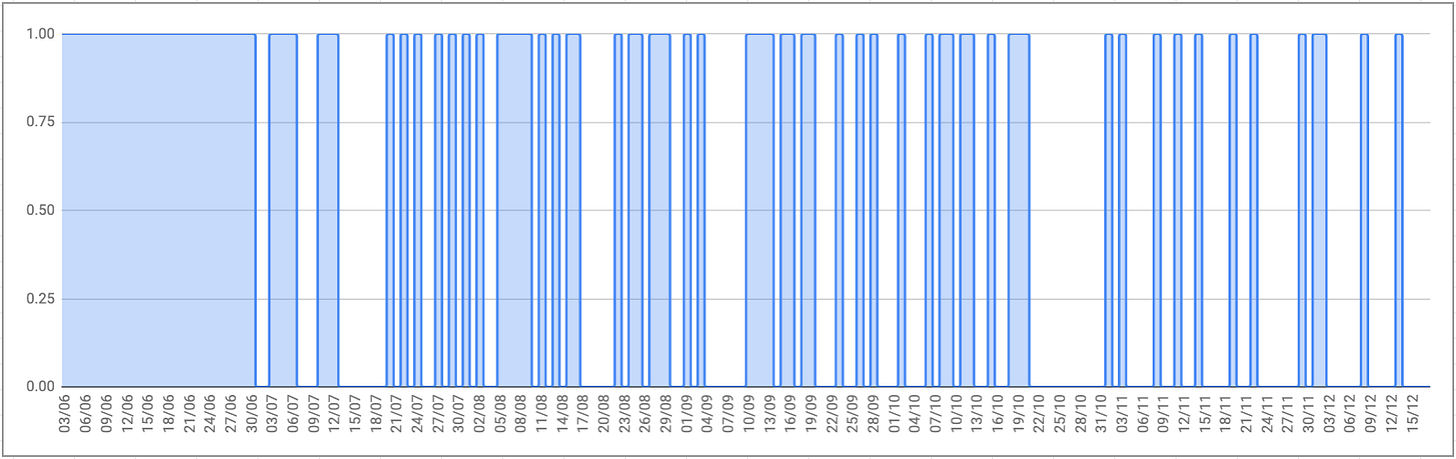Image resolution: width=1456 pixels, height=459 pixels.
Task: Select the 28/09 date label
Action: pos(874,413)
